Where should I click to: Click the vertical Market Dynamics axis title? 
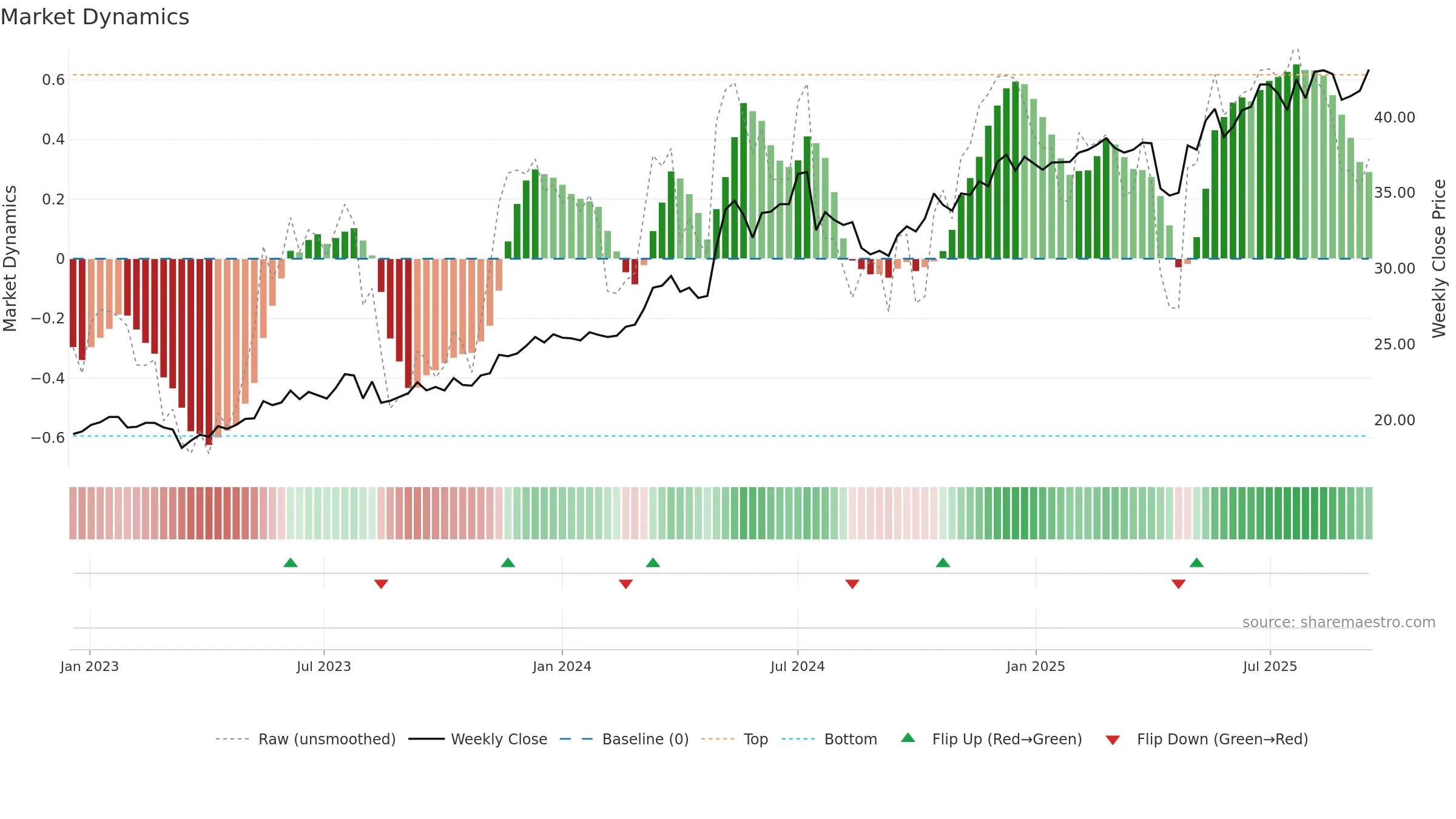pos(10,258)
